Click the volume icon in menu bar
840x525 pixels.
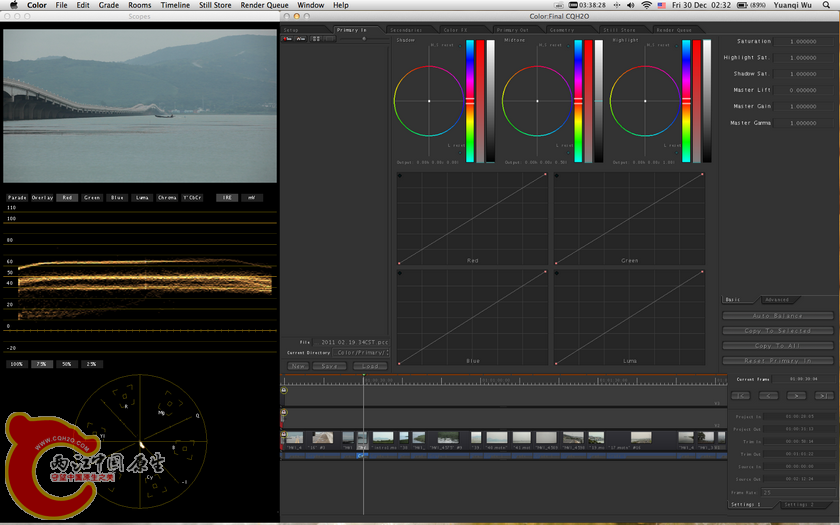[x=631, y=5]
